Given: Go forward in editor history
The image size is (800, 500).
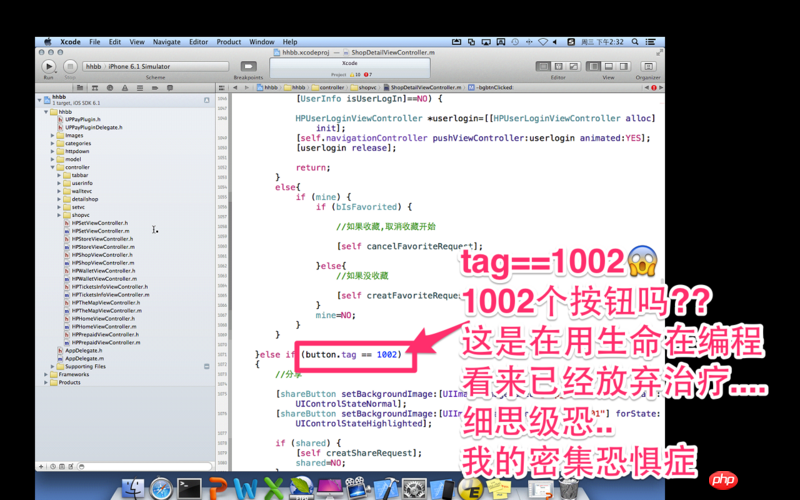Looking at the screenshot, I should 246,88.
